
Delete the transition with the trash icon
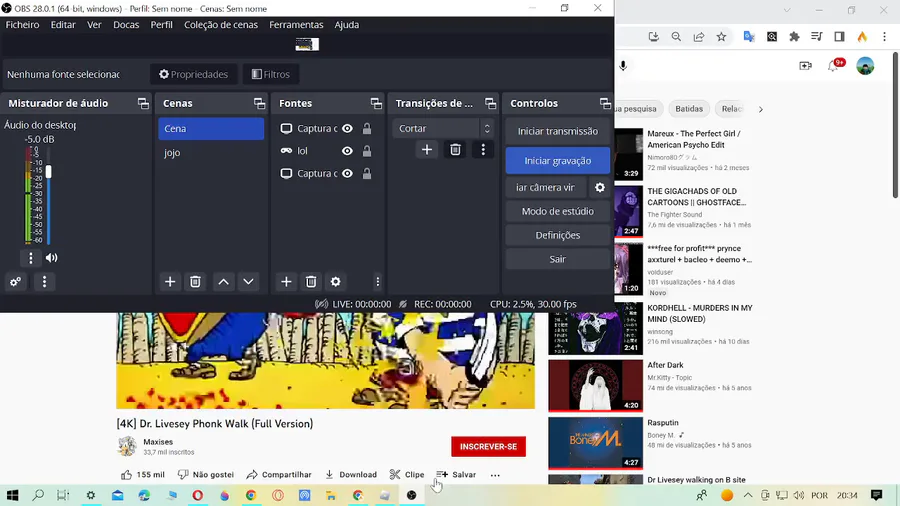tap(455, 150)
